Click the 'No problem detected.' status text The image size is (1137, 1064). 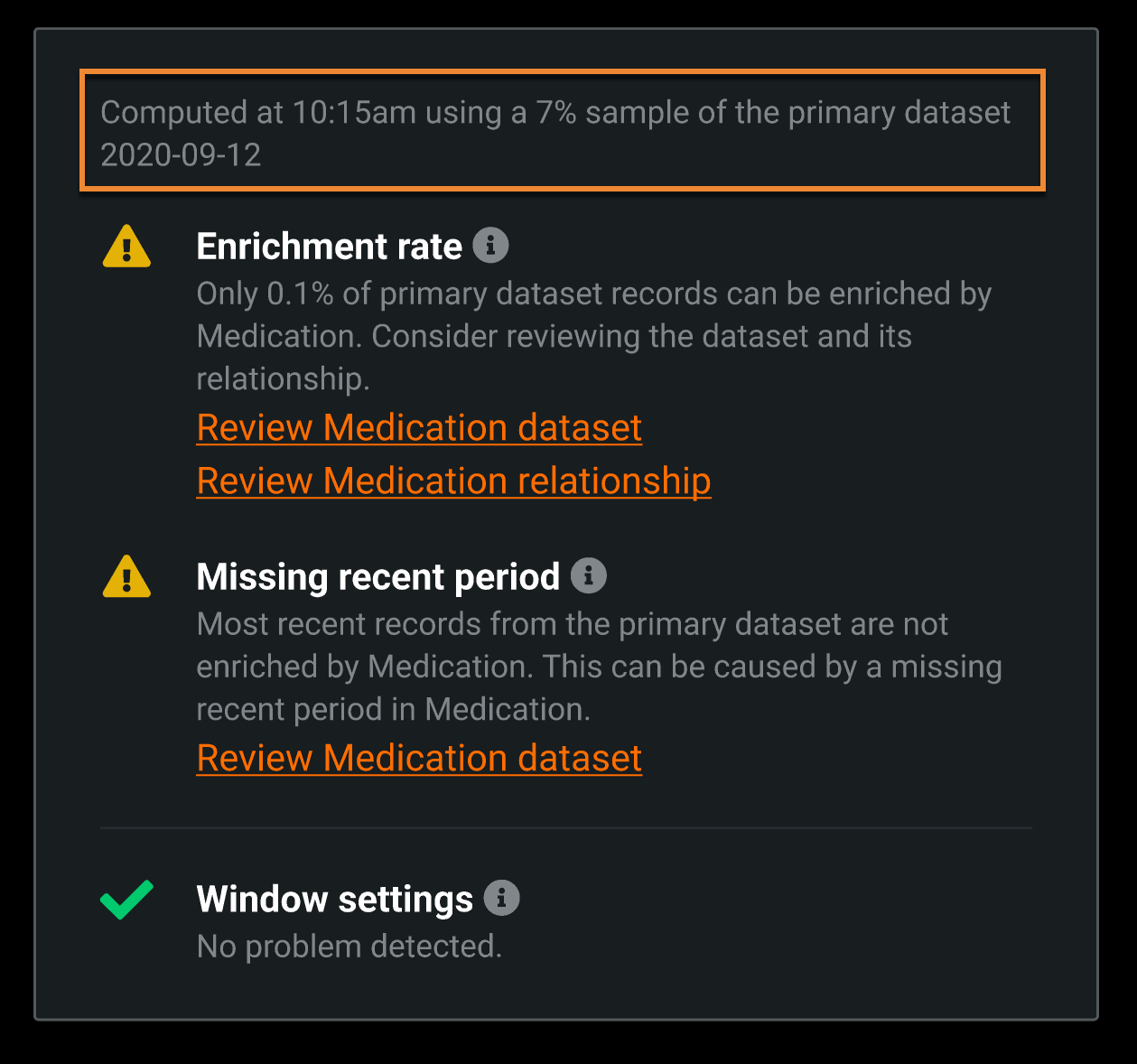(349, 947)
